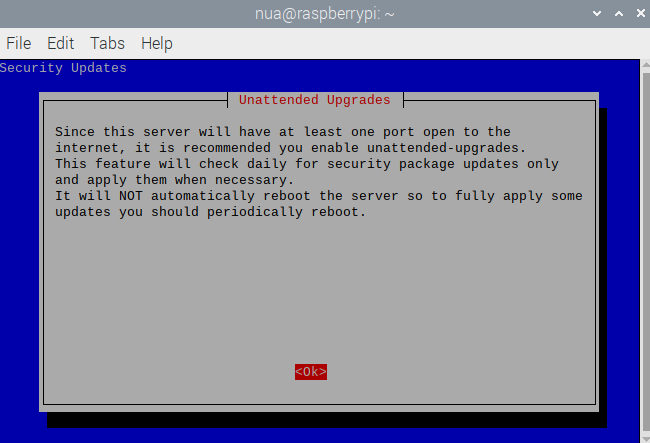Click the nua@raspberrypi window title

pos(323,14)
